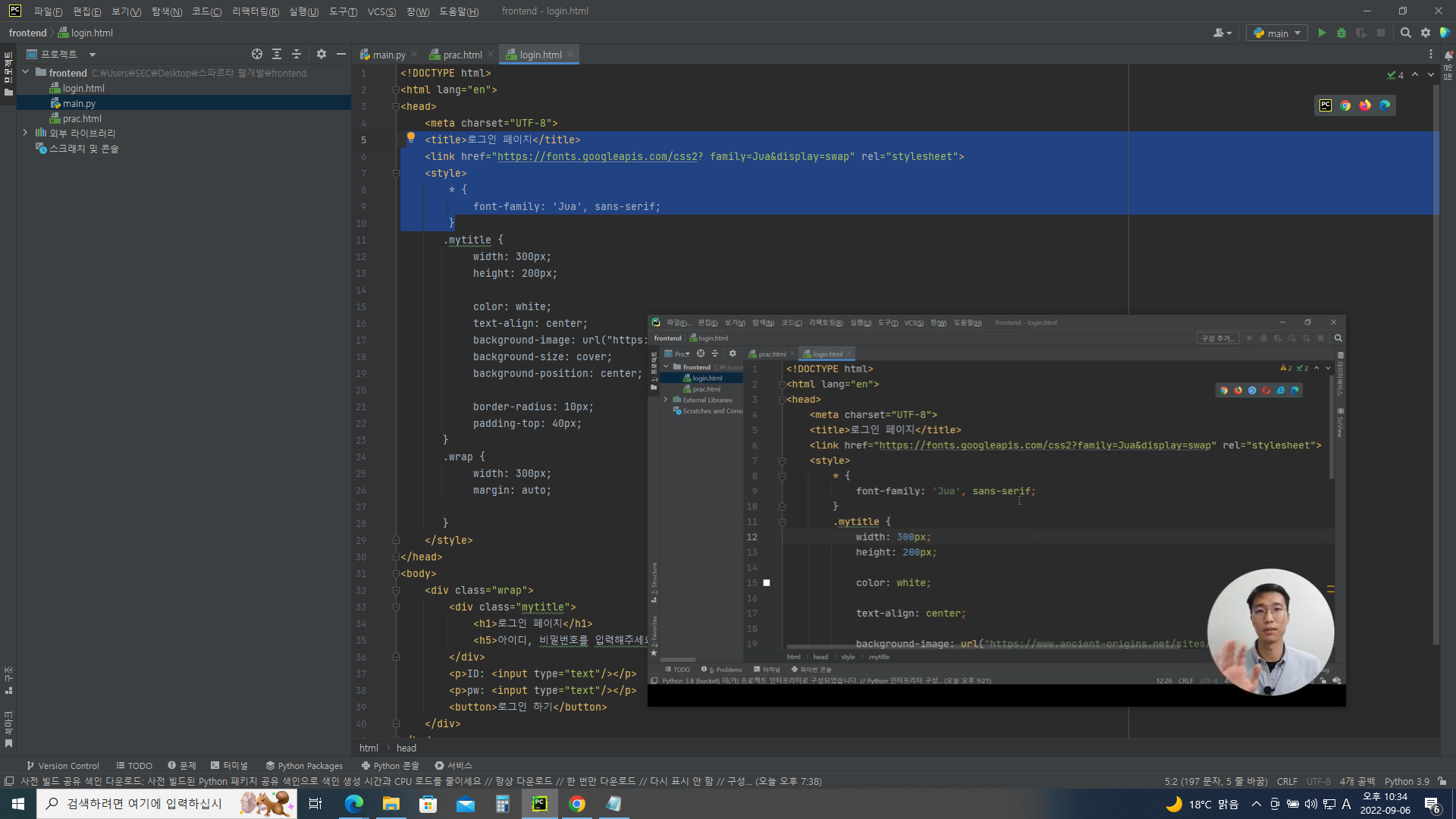
Task: Open the CRLF line separator selector
Action: (1287, 781)
